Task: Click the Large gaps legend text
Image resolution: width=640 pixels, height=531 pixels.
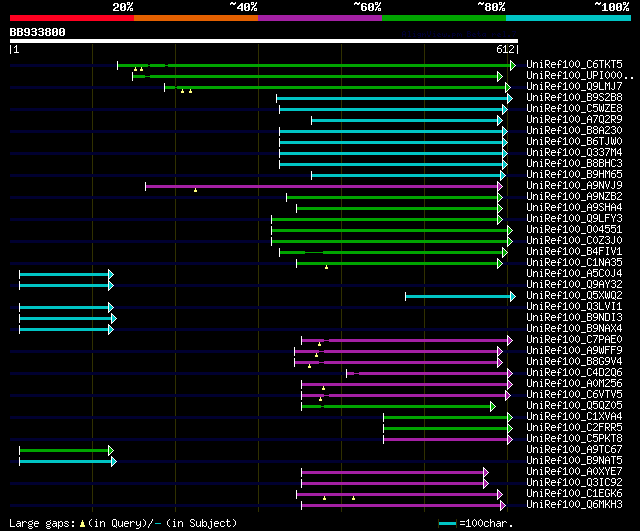Action: pyautogui.click(x=42, y=523)
